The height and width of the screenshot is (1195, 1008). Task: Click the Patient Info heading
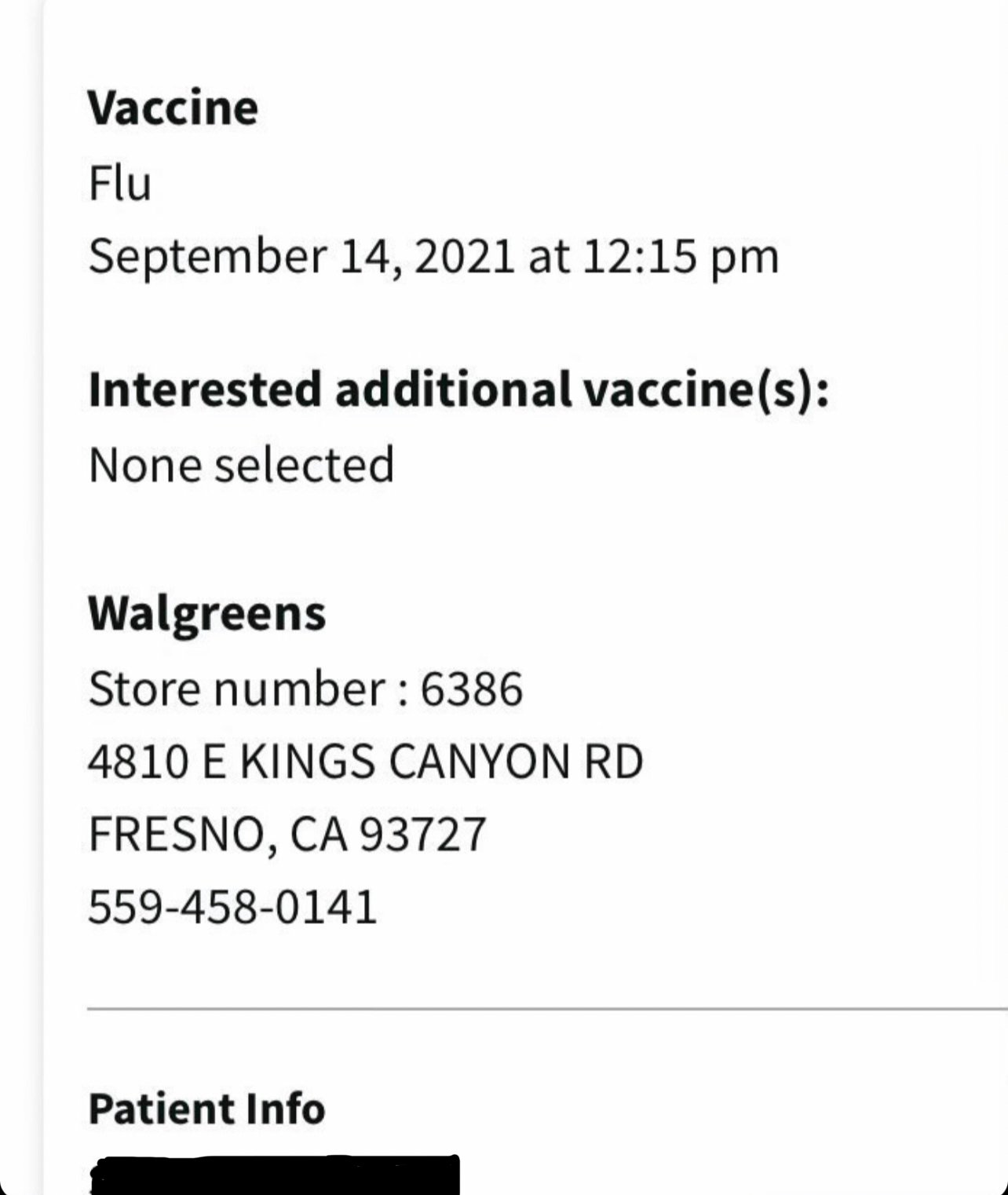tap(206, 1109)
